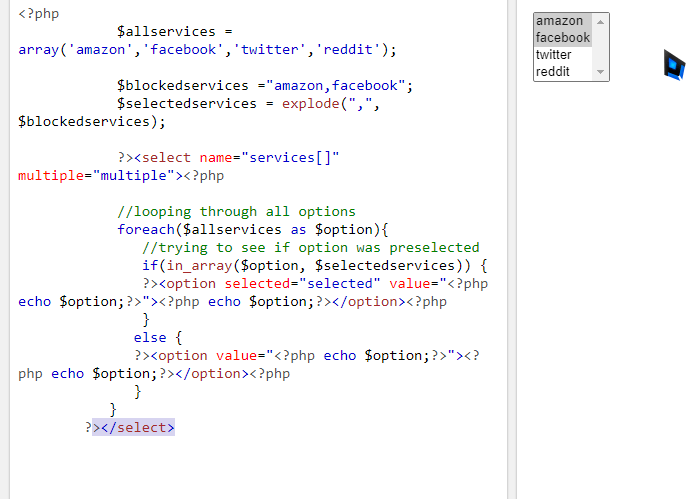Click the "//trying to see if option was preselected" comment

[311, 248]
